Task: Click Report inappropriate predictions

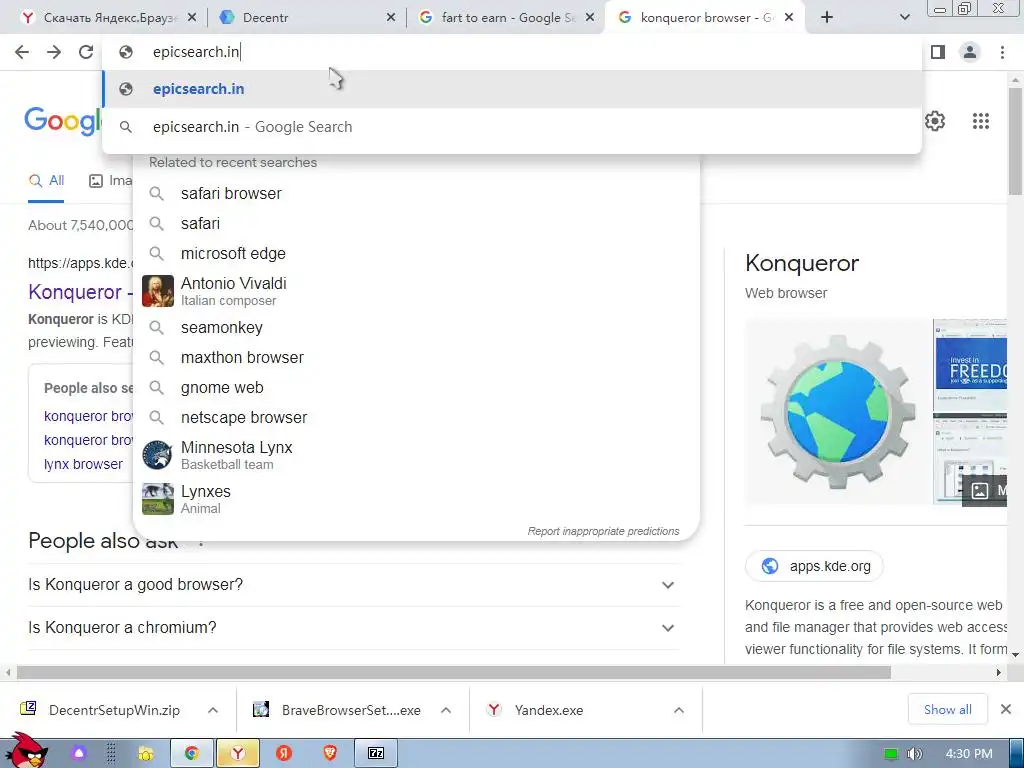Action: click(603, 531)
